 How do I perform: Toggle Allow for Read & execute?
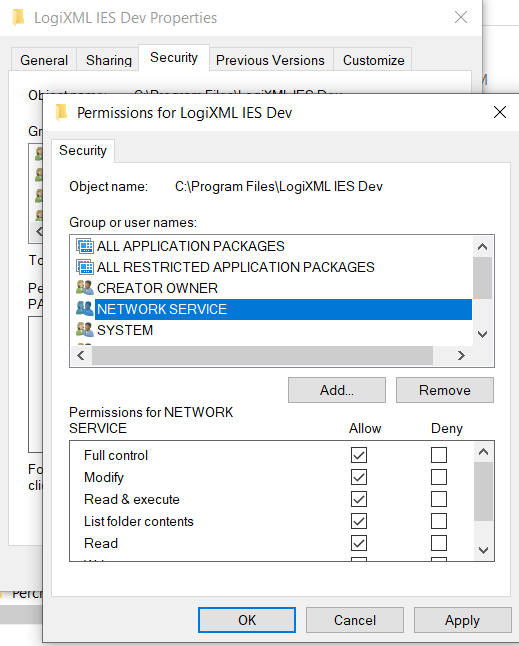click(x=359, y=499)
